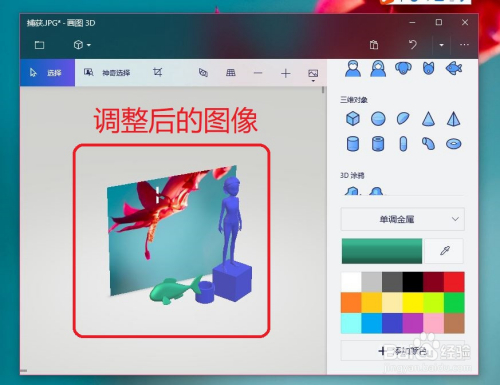Choose the indigo color swatch
Viewport: 500px width, 385px height.
point(392,323)
